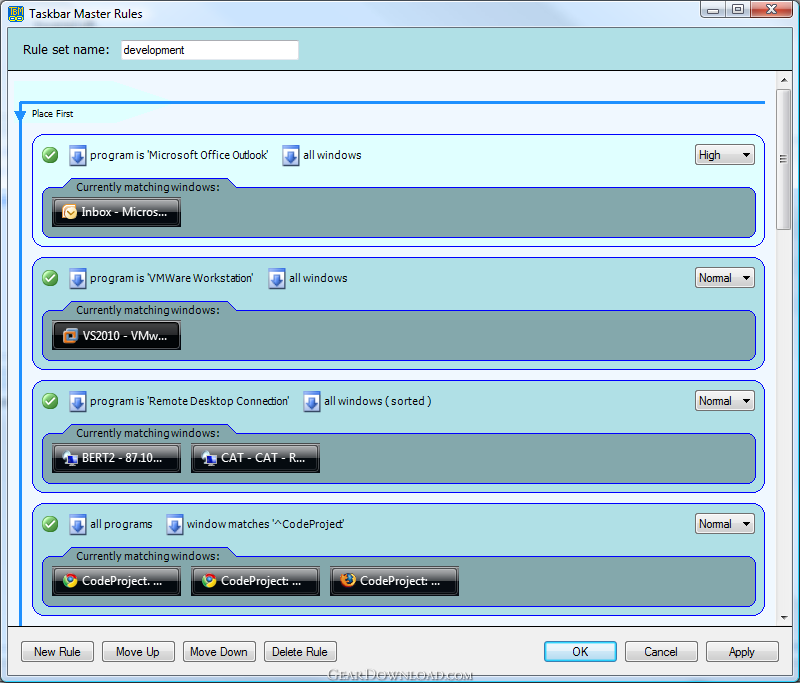The image size is (800, 683).
Task: Click the Rule set name input field
Action: 210,50
